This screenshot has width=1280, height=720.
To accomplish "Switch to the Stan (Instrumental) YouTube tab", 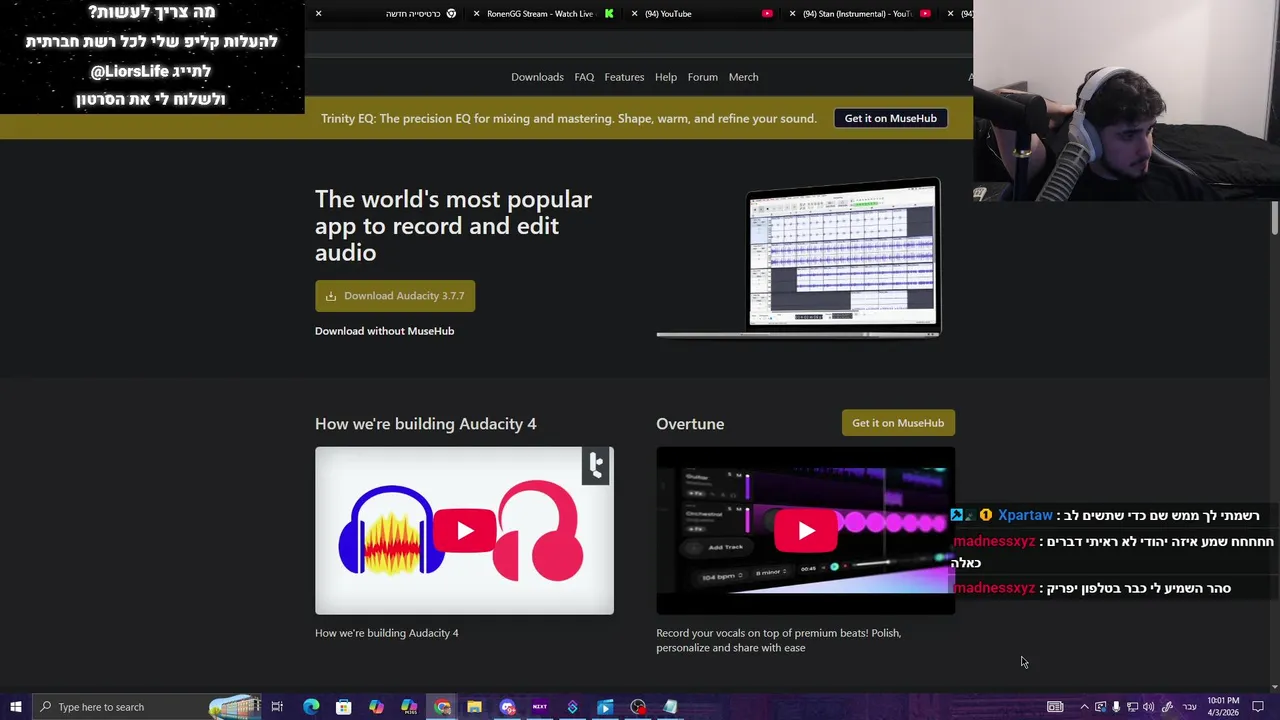I will click(x=860, y=14).
